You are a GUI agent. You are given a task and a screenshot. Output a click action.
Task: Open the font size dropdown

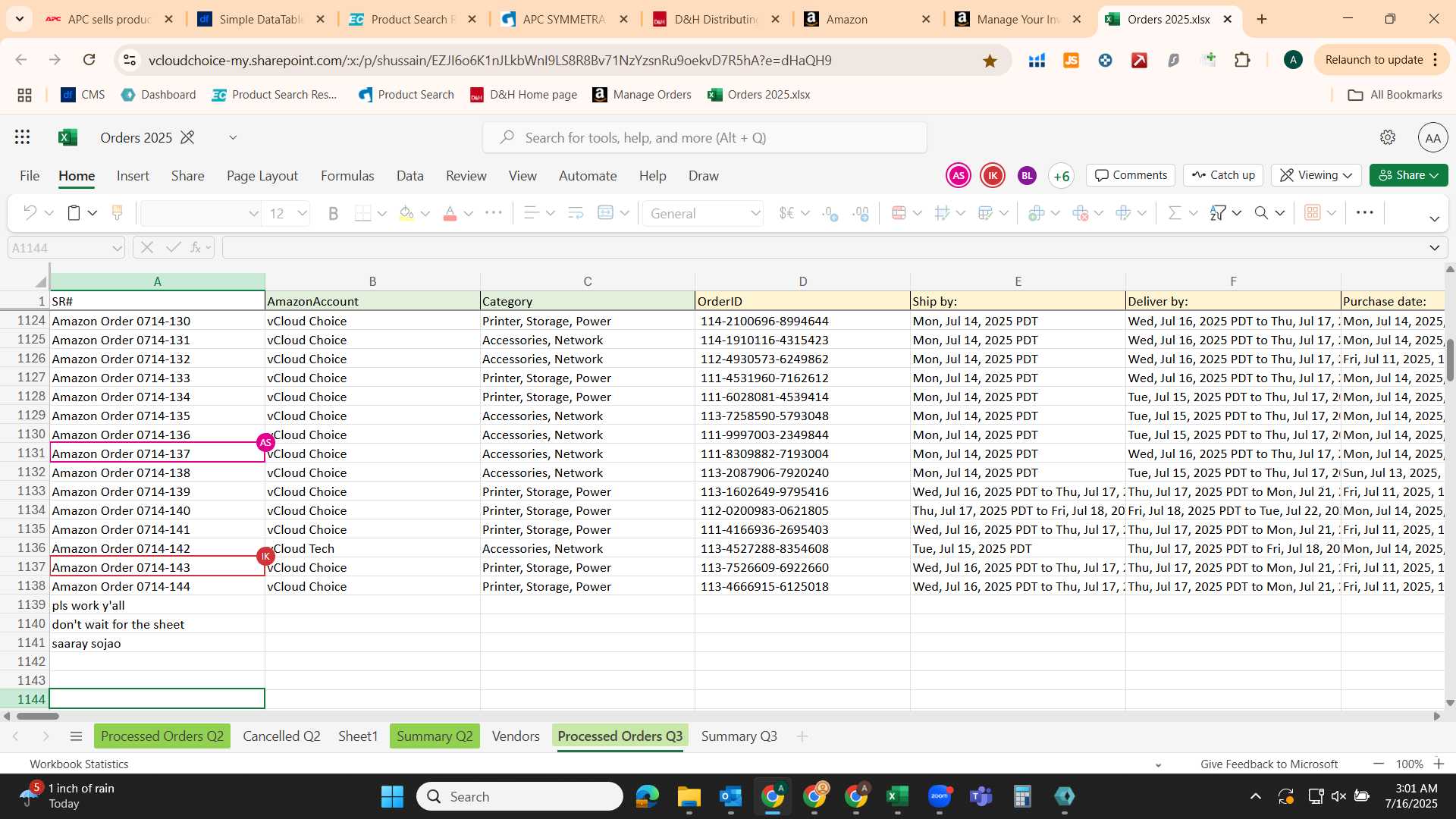click(303, 213)
